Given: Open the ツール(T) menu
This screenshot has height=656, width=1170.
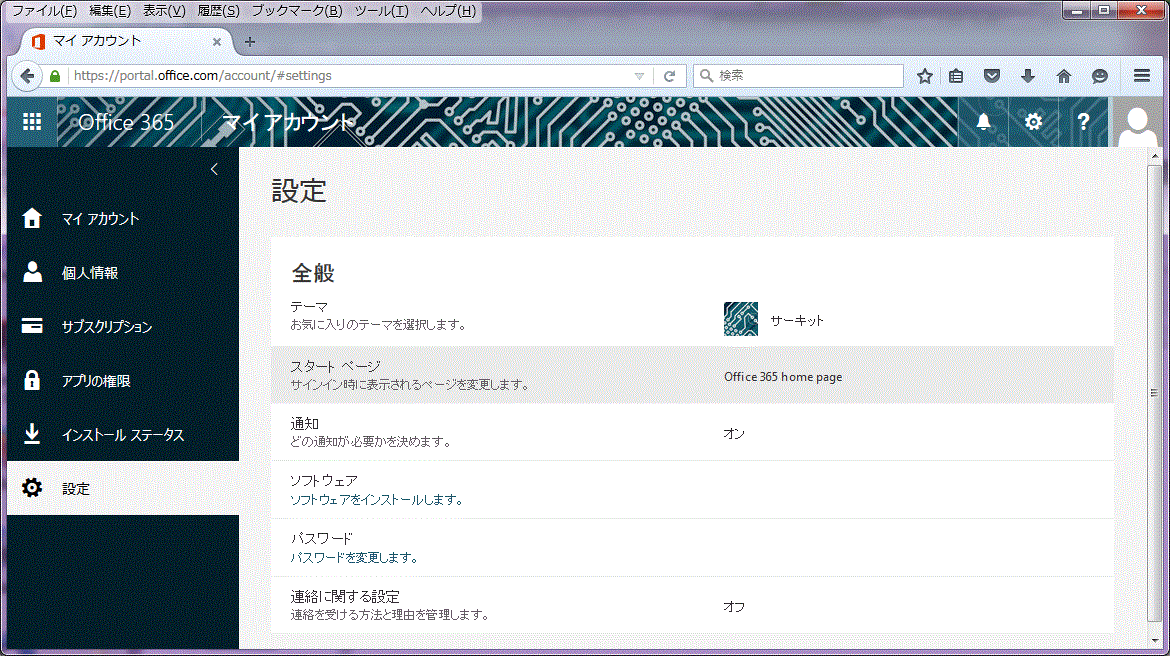Looking at the screenshot, I should click(x=381, y=10).
